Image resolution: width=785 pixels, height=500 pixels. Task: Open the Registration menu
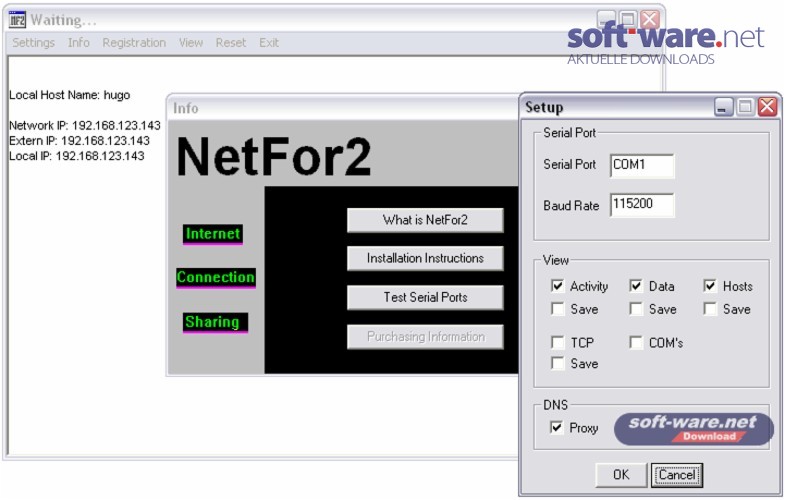[x=134, y=43]
